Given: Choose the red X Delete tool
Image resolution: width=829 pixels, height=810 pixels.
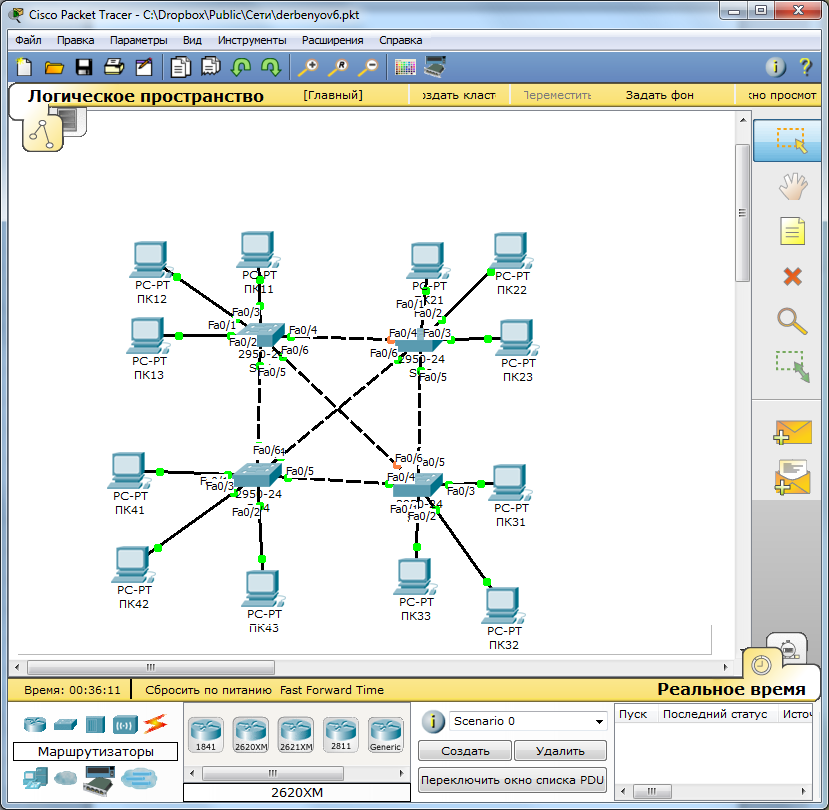Looking at the screenshot, I should click(x=792, y=276).
